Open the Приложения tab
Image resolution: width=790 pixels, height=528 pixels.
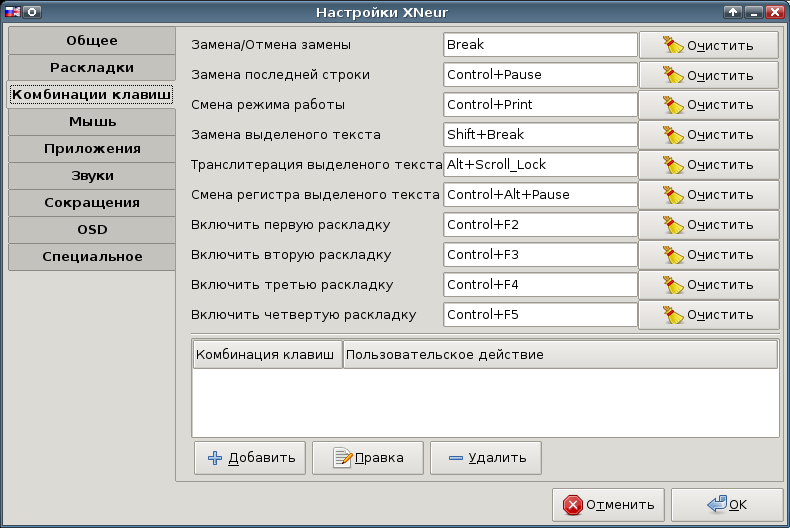click(92, 149)
